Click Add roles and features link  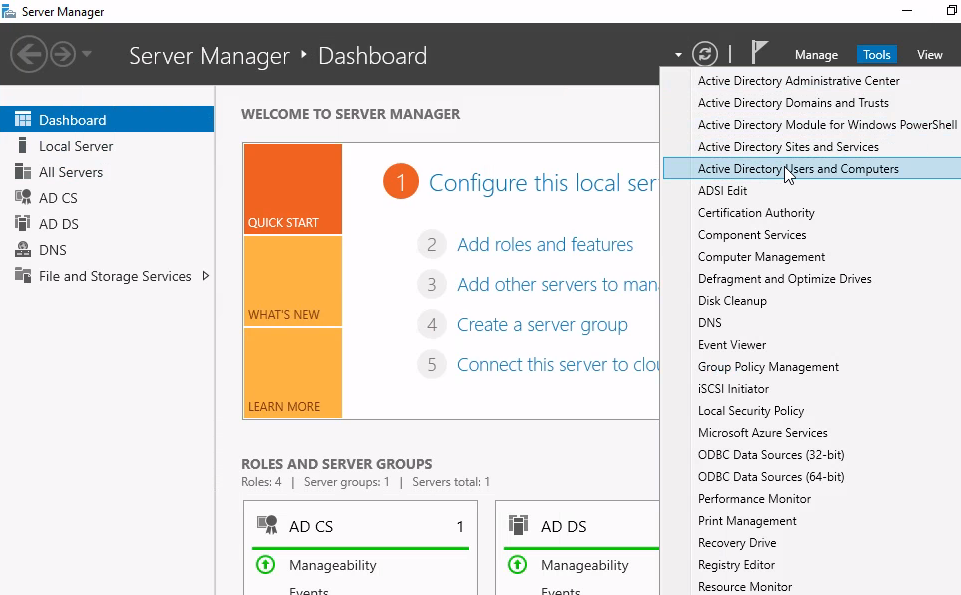pos(545,244)
